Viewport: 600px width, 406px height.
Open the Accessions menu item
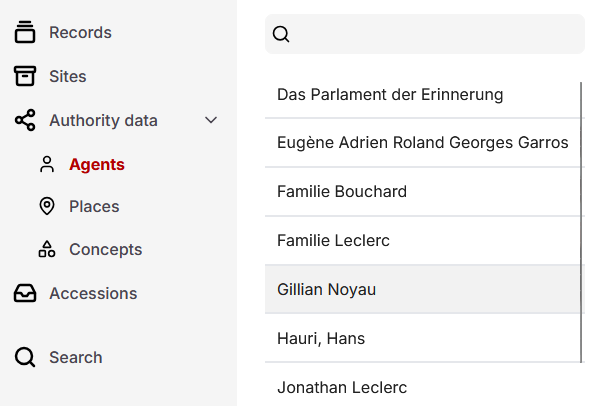[92, 293]
